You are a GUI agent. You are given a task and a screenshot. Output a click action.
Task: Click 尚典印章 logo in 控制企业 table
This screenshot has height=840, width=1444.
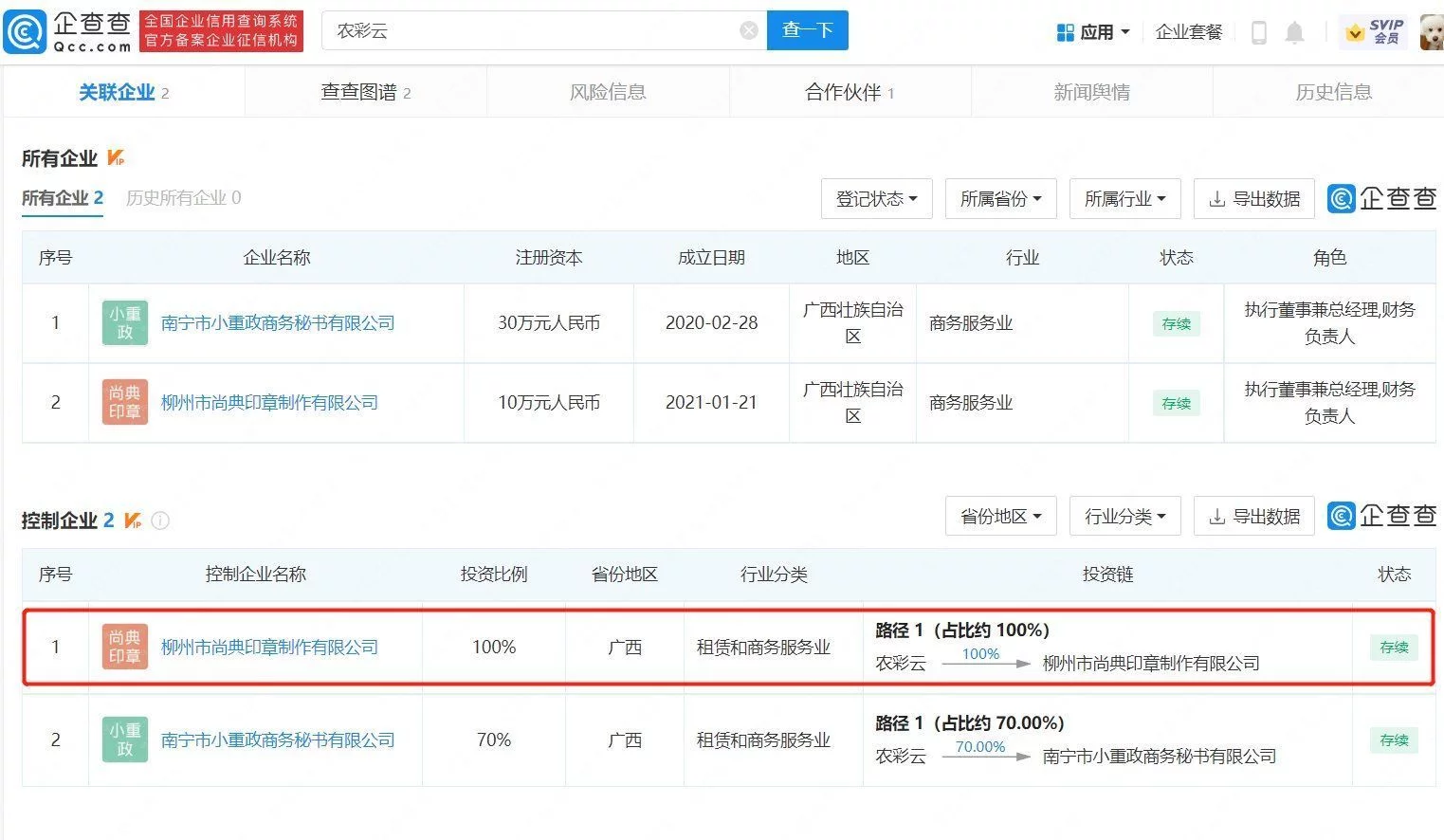tap(125, 647)
